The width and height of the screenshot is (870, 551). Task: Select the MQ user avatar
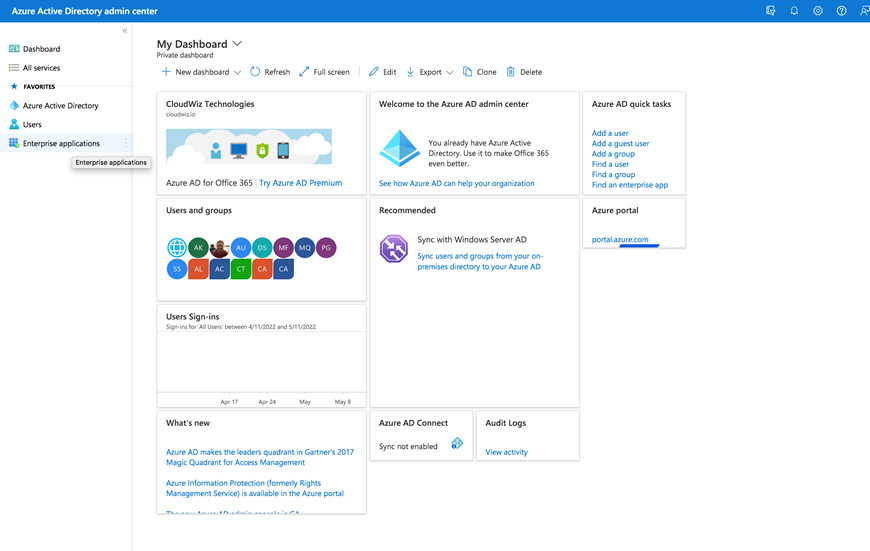(305, 248)
